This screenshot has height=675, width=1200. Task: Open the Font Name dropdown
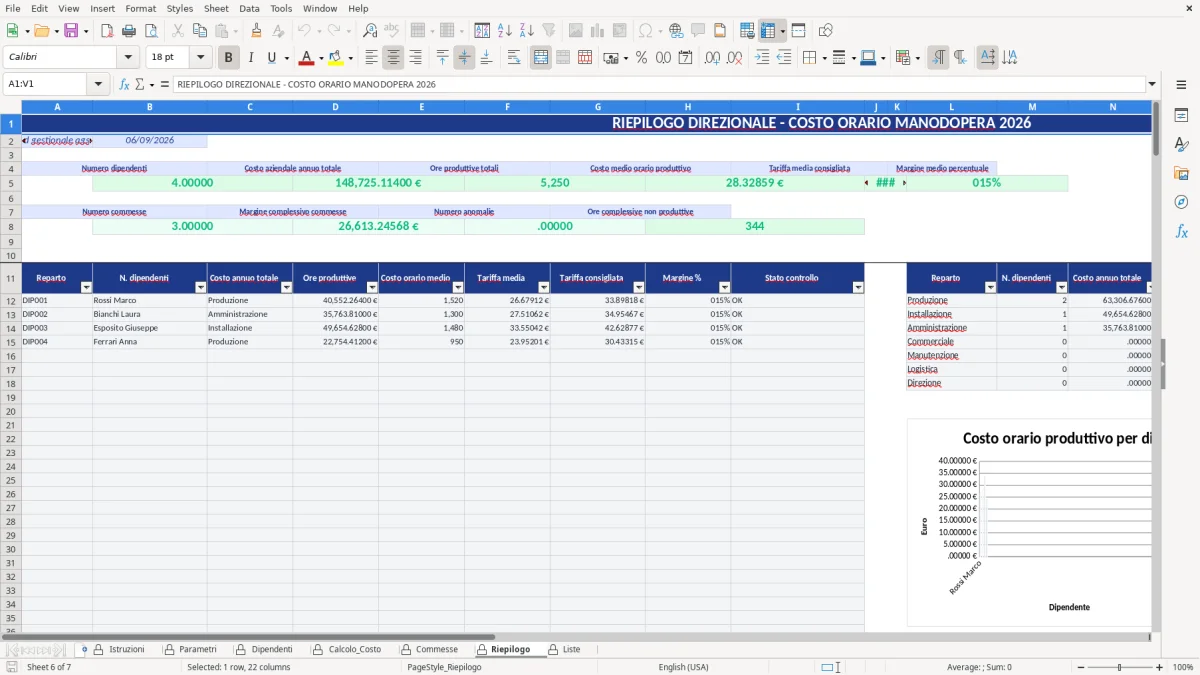pos(127,58)
